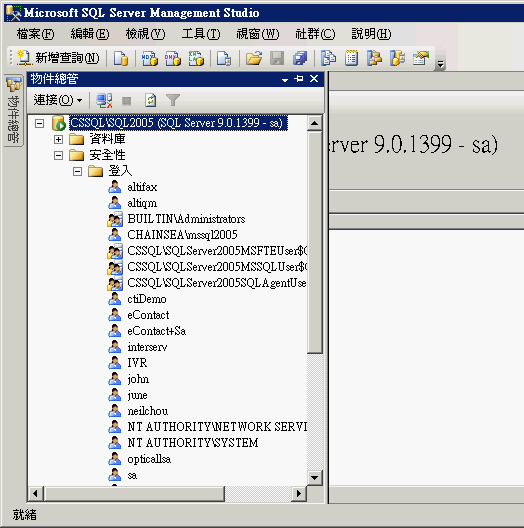524x528 pixels.
Task: Select the neilchou login
Action: tap(148, 411)
